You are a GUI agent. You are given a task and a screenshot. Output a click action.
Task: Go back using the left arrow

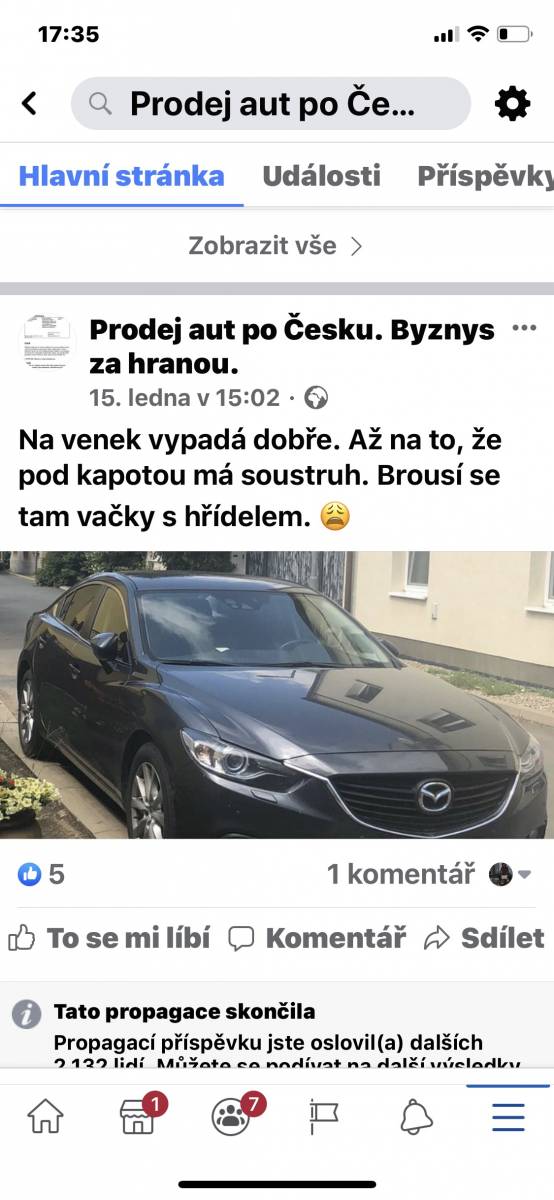click(x=29, y=103)
